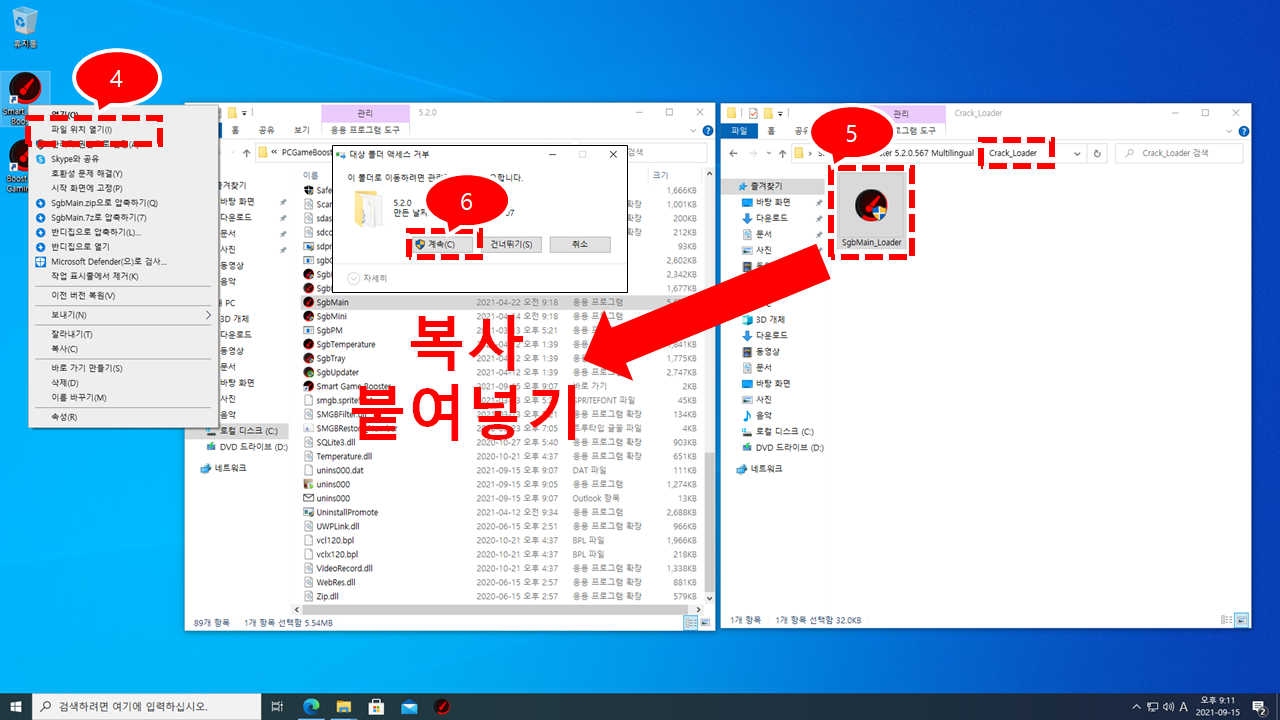Switch 5.2.0 window to details view
This screenshot has height=720, width=1280.
690,622
